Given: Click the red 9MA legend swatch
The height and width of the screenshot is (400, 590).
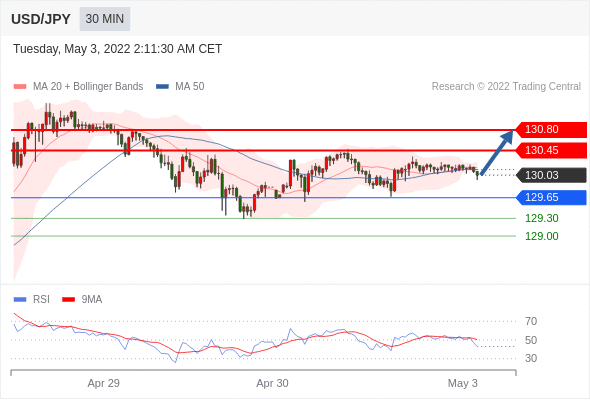Looking at the screenshot, I should (x=68, y=300).
